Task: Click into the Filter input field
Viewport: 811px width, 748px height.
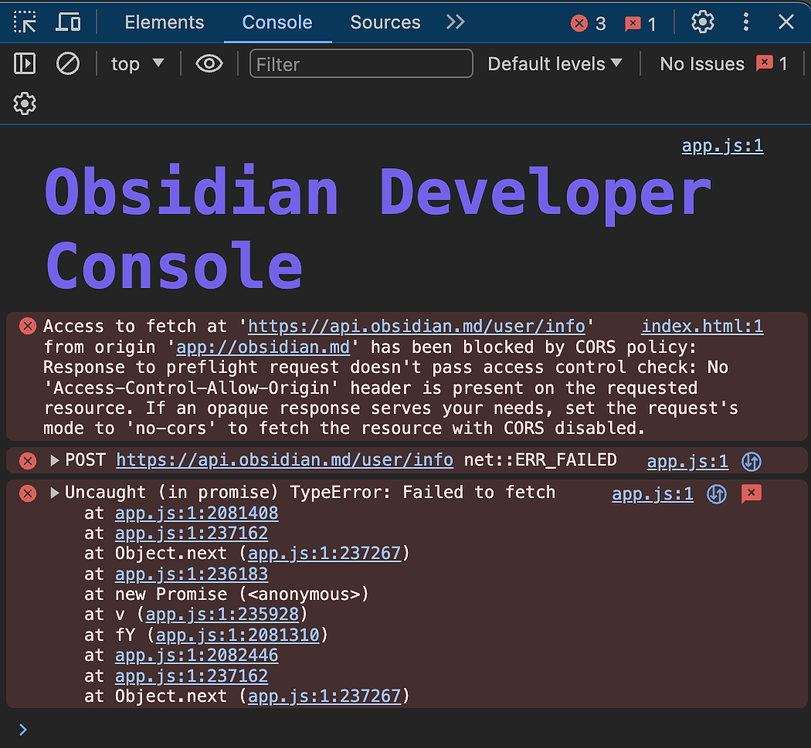Action: (360, 63)
